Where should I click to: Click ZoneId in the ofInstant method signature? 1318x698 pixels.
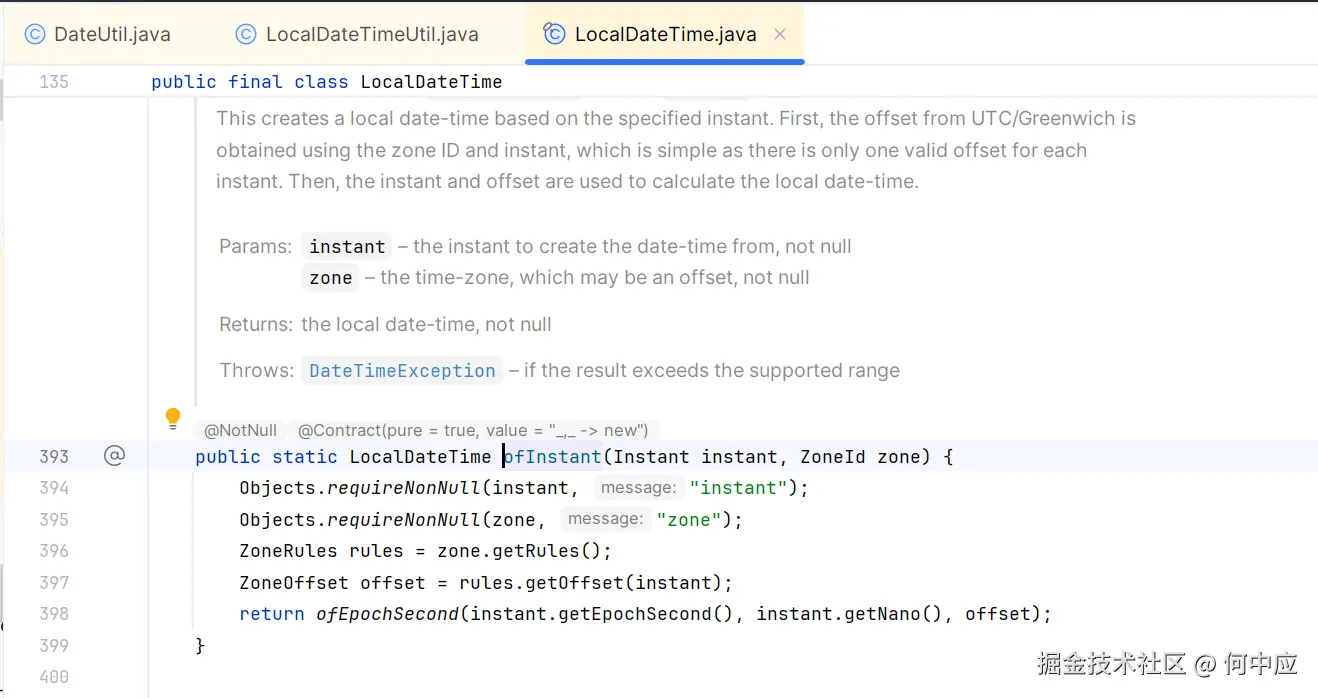pyautogui.click(x=833, y=457)
